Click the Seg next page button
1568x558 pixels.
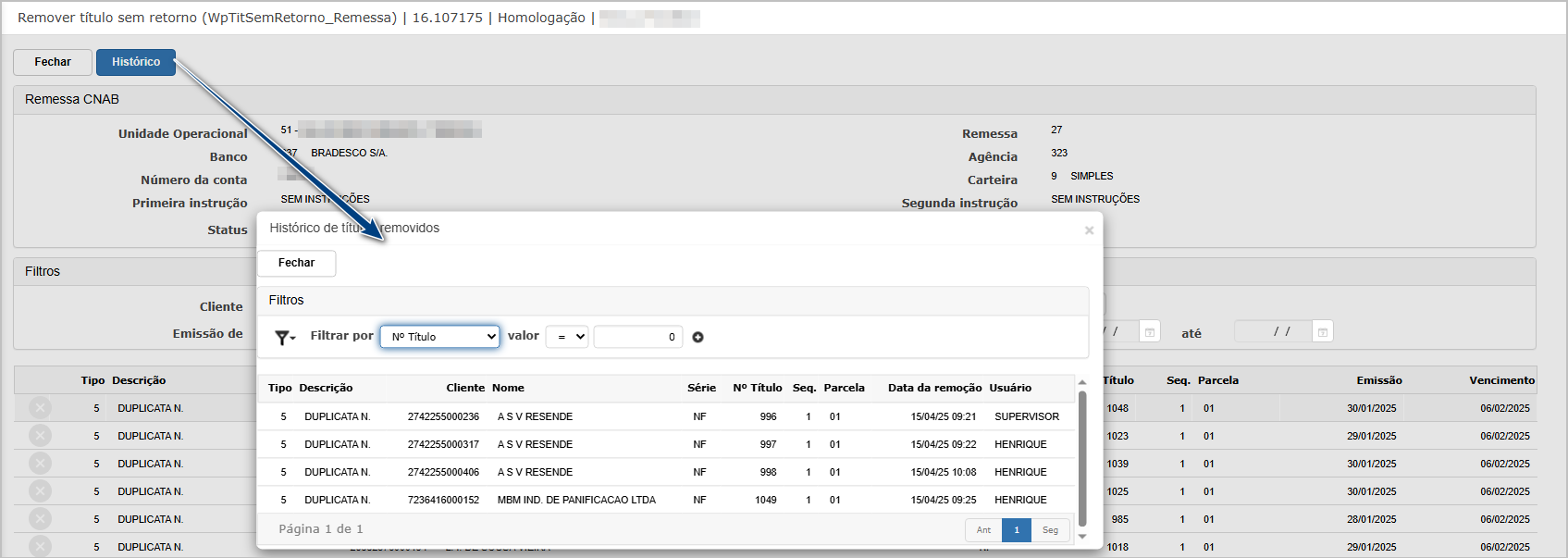[1050, 530]
